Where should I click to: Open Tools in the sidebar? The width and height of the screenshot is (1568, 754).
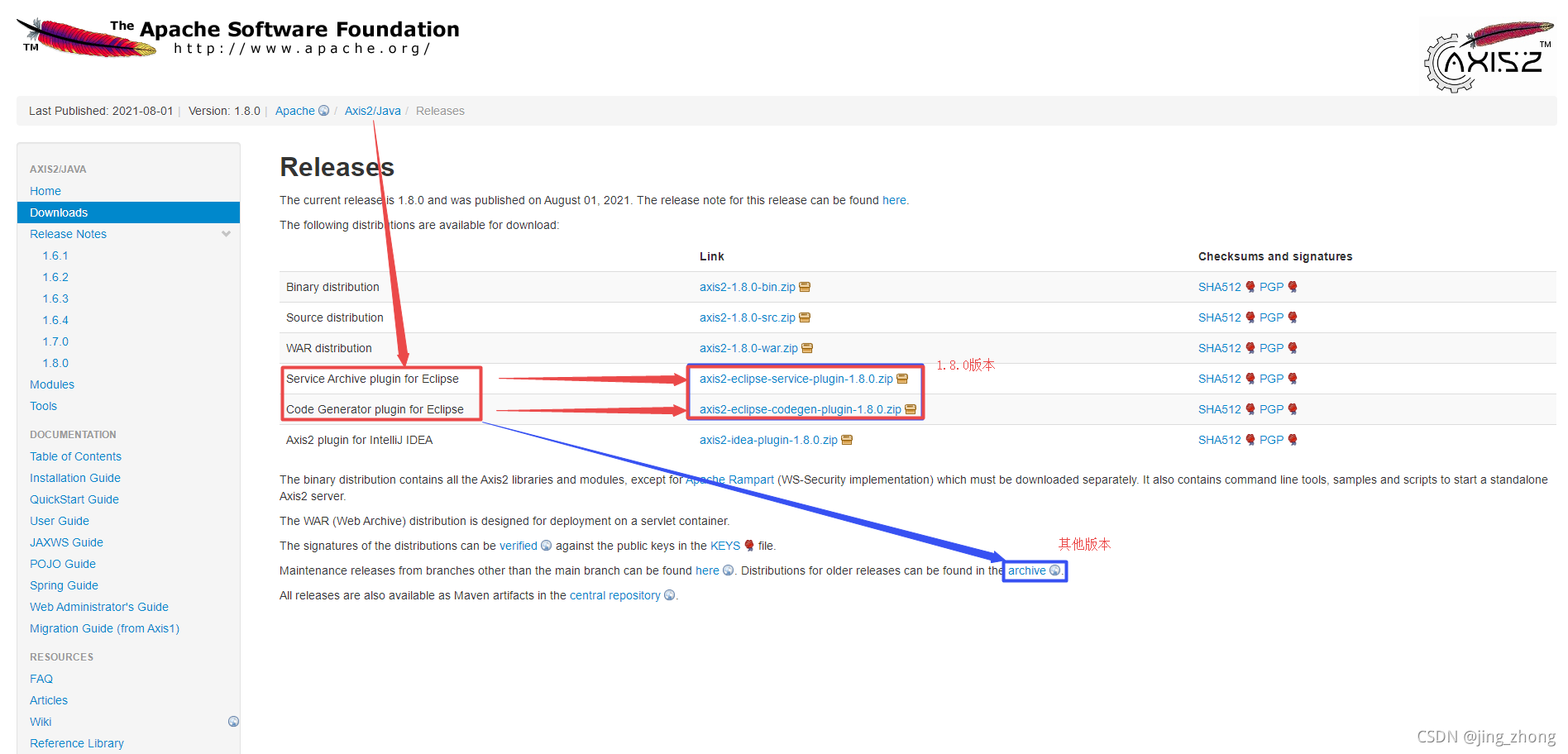[43, 406]
